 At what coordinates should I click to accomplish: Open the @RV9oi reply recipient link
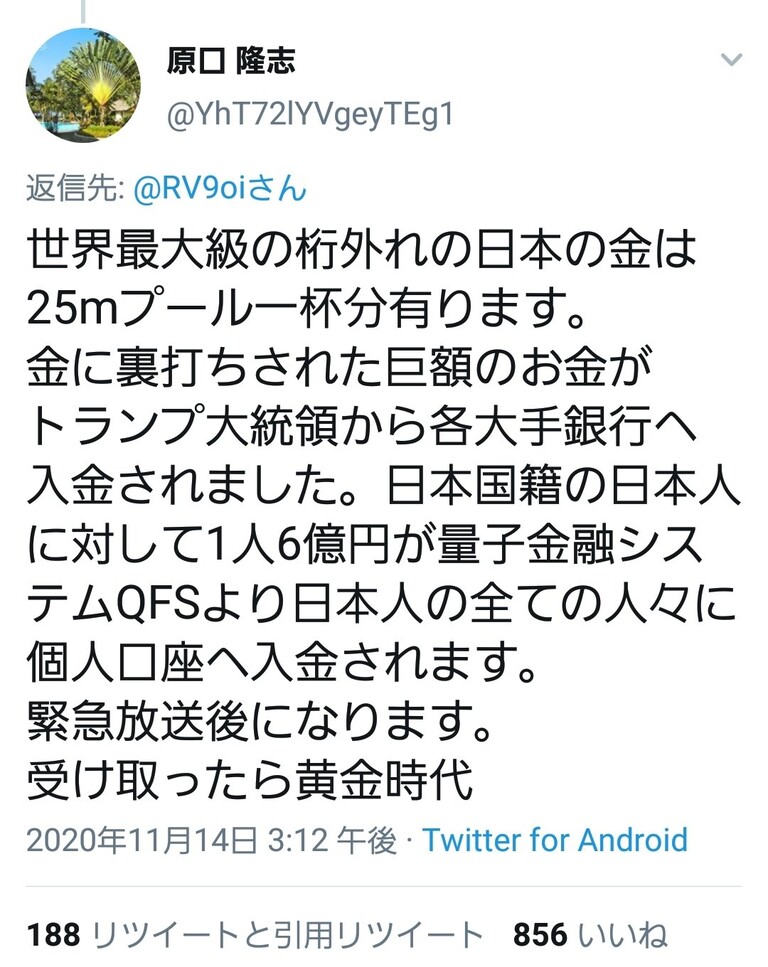click(x=220, y=188)
